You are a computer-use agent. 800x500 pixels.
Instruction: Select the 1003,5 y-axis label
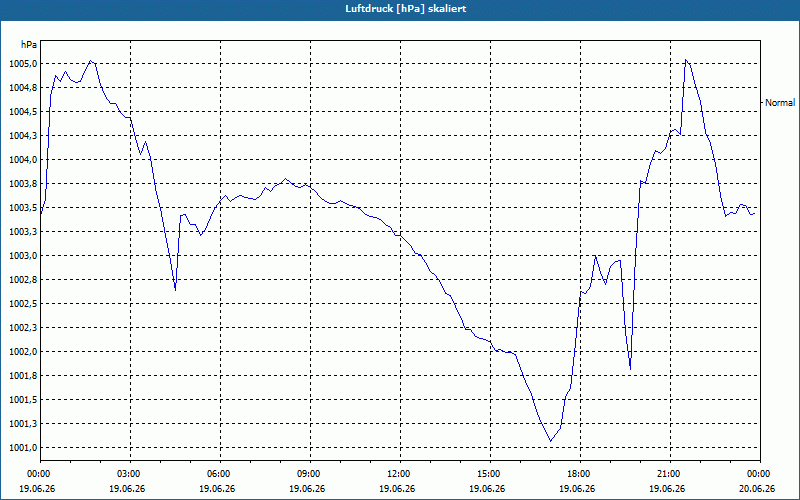pos(23,208)
